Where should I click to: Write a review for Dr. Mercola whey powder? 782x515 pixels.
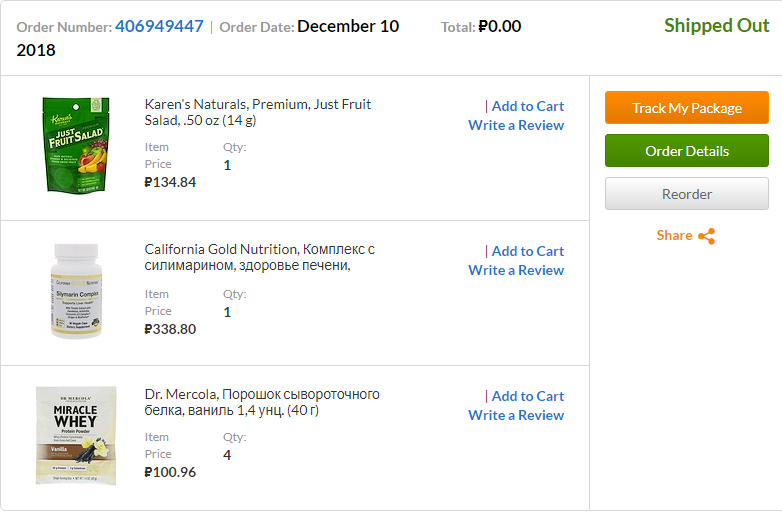[x=516, y=415]
